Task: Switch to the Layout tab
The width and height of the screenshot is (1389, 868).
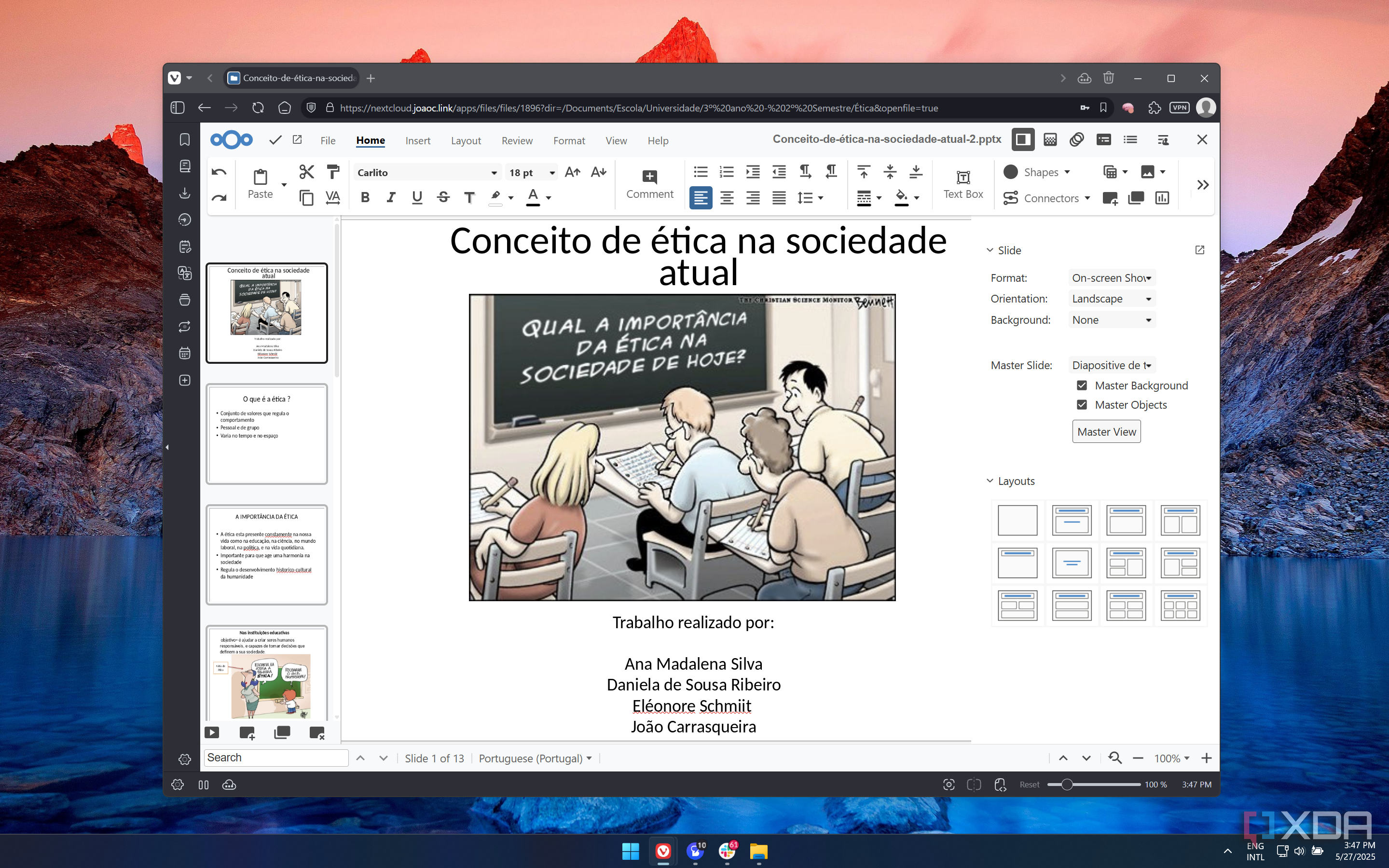Action: (x=466, y=141)
